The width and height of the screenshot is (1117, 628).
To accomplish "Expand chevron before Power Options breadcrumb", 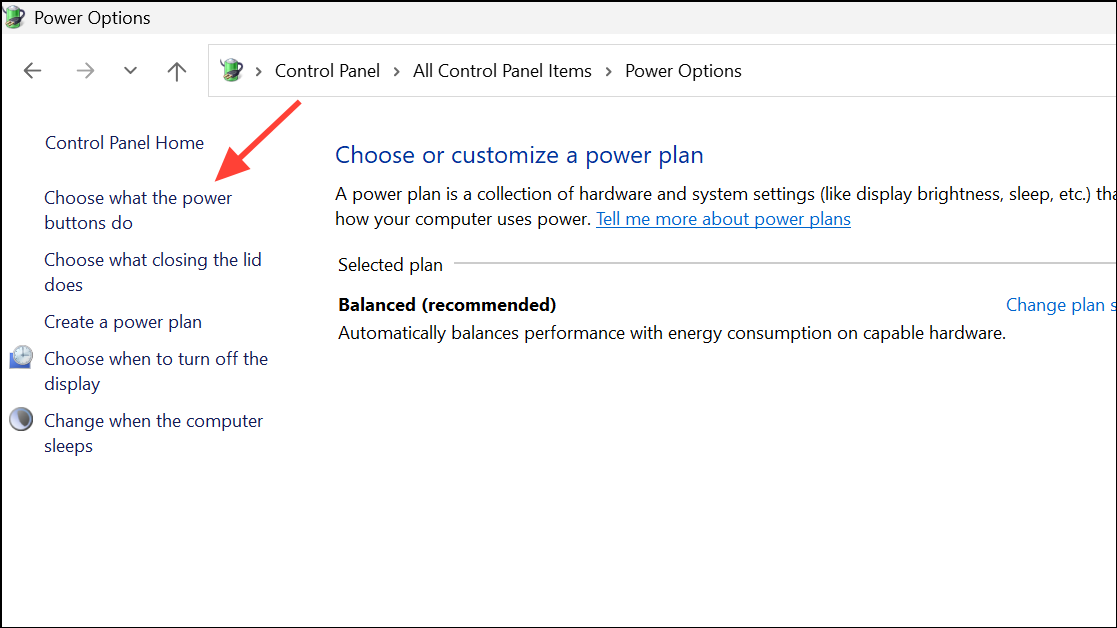I will click(x=609, y=71).
